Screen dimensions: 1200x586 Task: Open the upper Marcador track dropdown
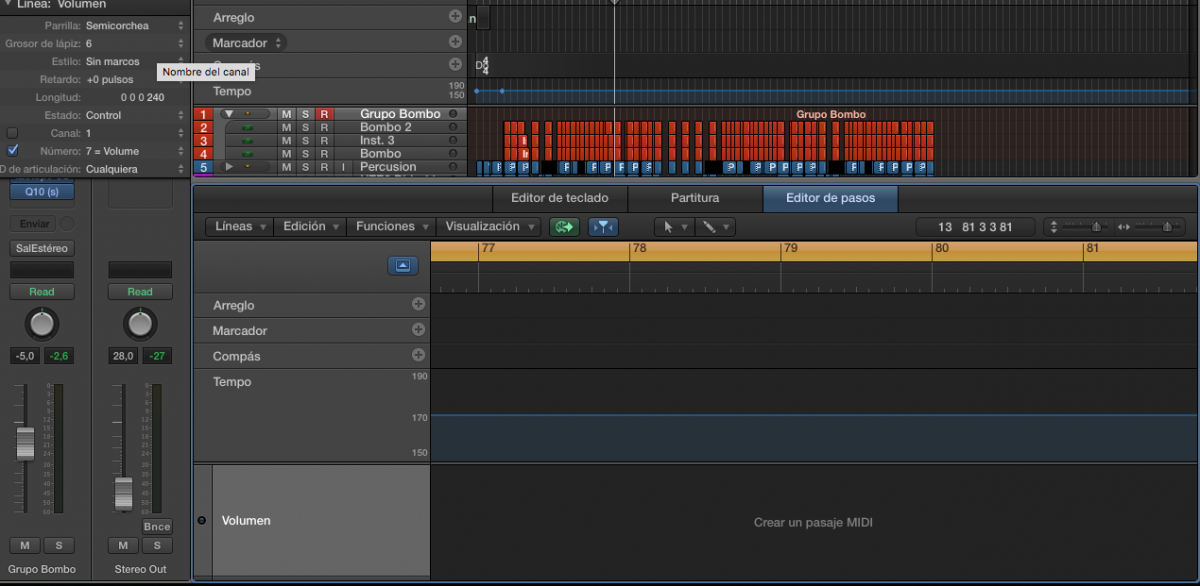(246, 43)
